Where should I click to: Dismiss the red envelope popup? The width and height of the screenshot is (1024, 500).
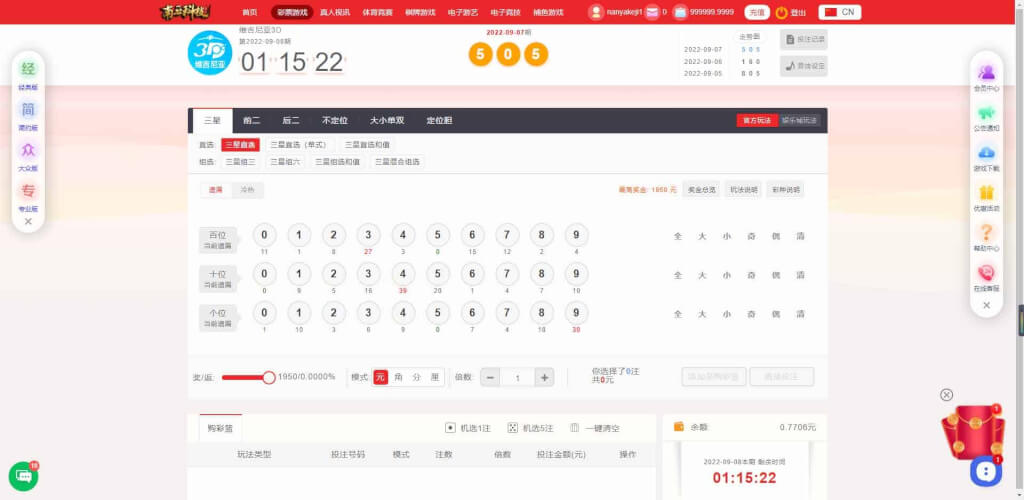(x=946, y=394)
